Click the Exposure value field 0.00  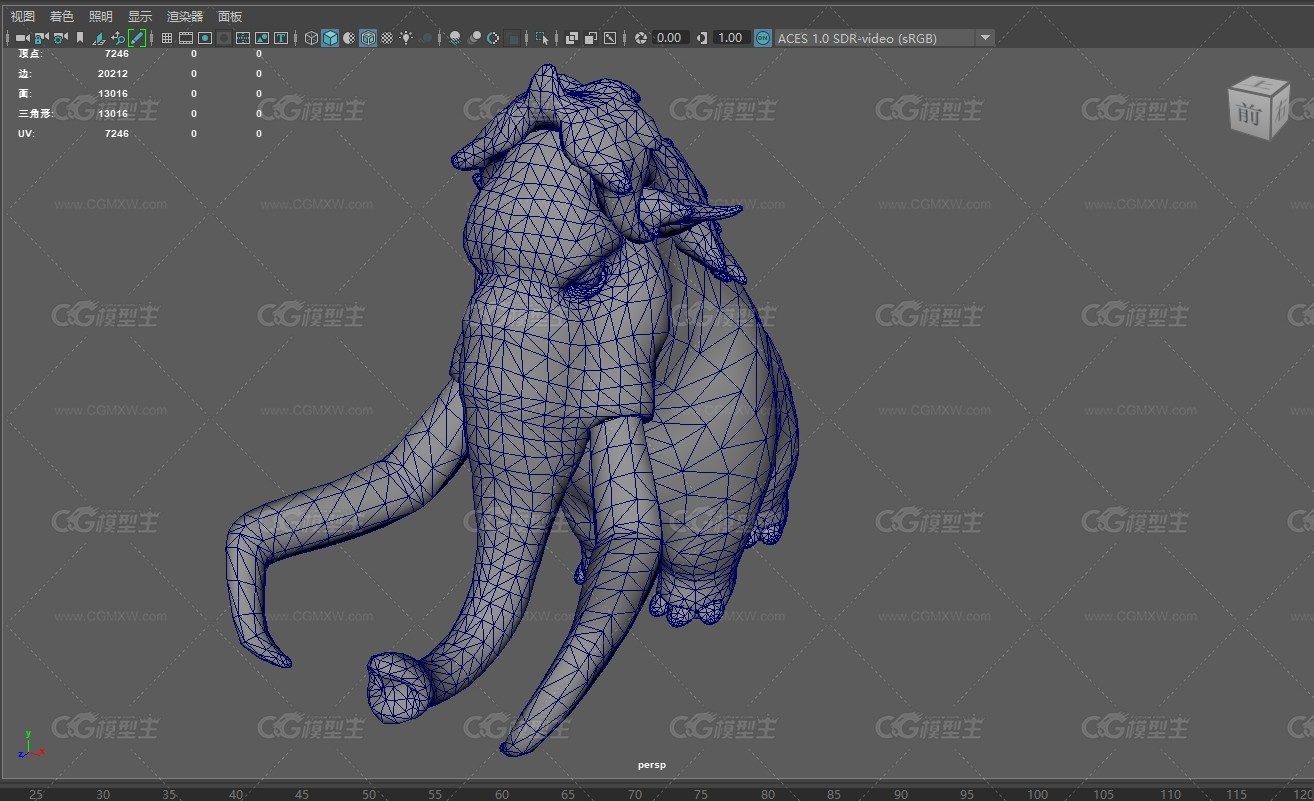coord(669,38)
